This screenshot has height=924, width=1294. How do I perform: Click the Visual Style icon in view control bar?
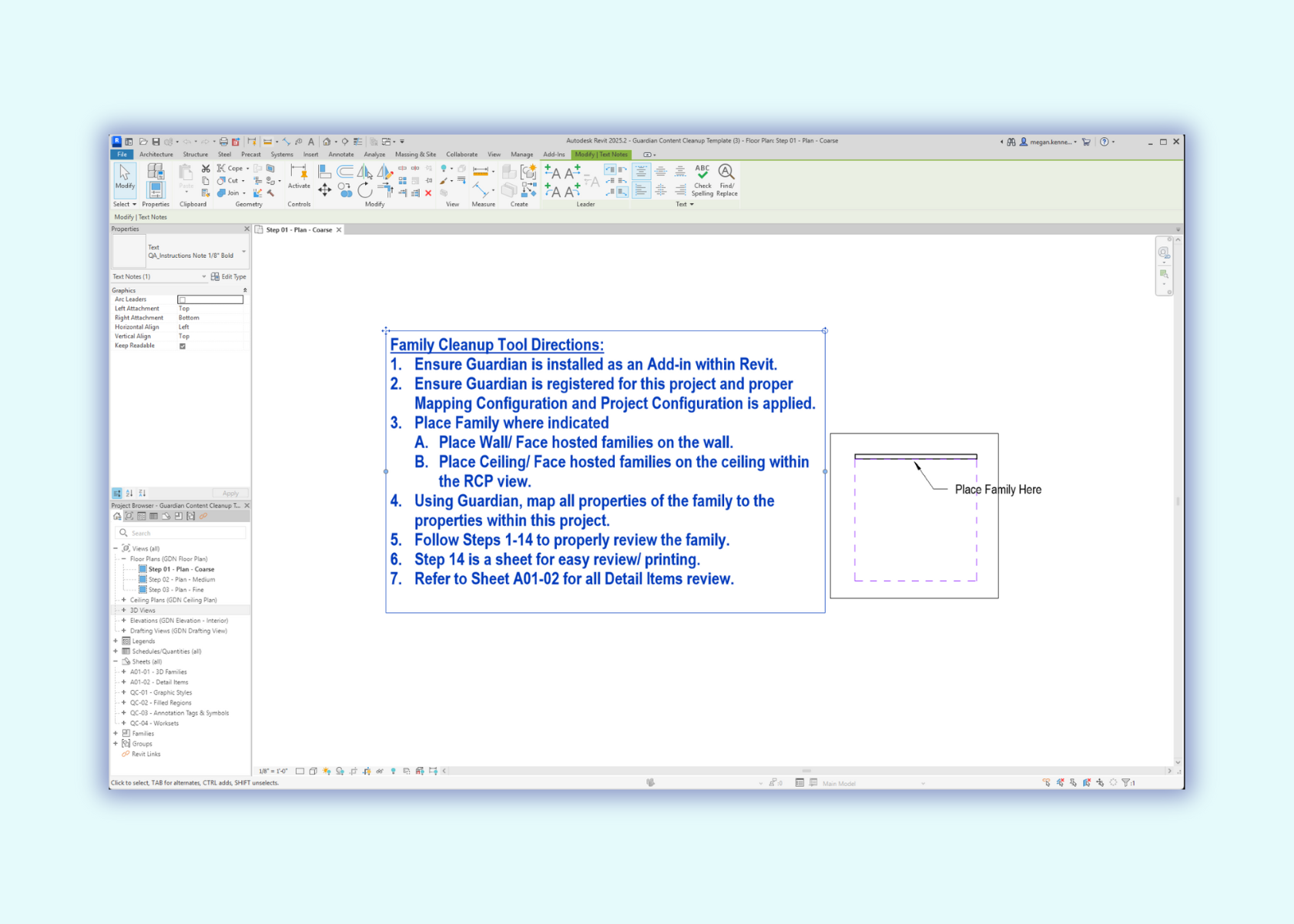click(313, 771)
